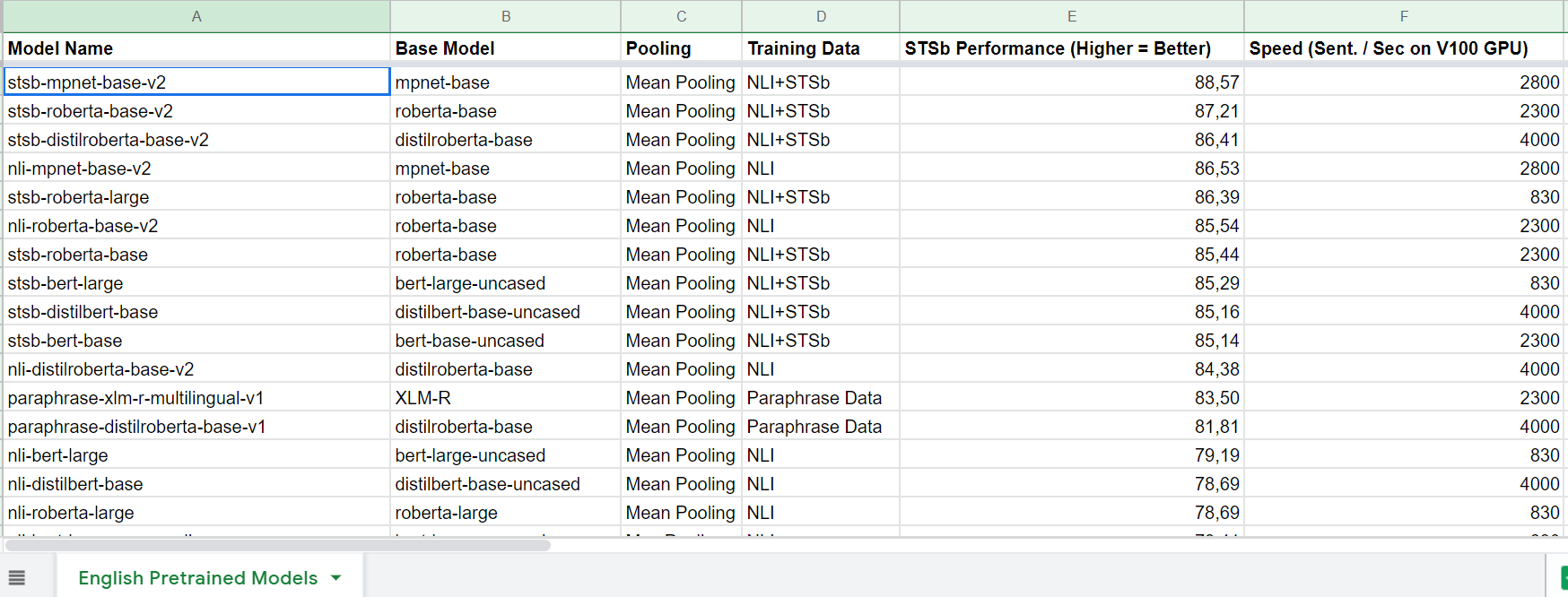1568x597 pixels.
Task: Select column C header
Action: click(x=682, y=16)
